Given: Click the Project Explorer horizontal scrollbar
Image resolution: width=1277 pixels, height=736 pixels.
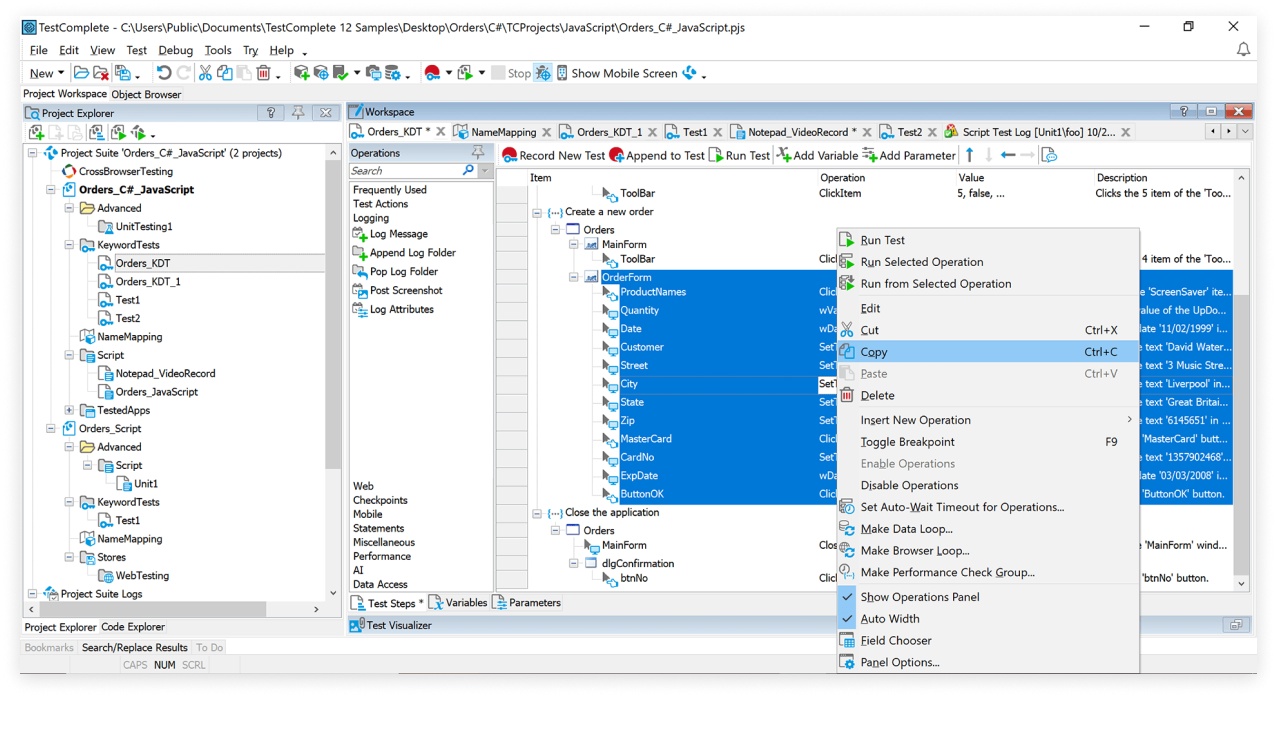Looking at the screenshot, I should pos(174,609).
